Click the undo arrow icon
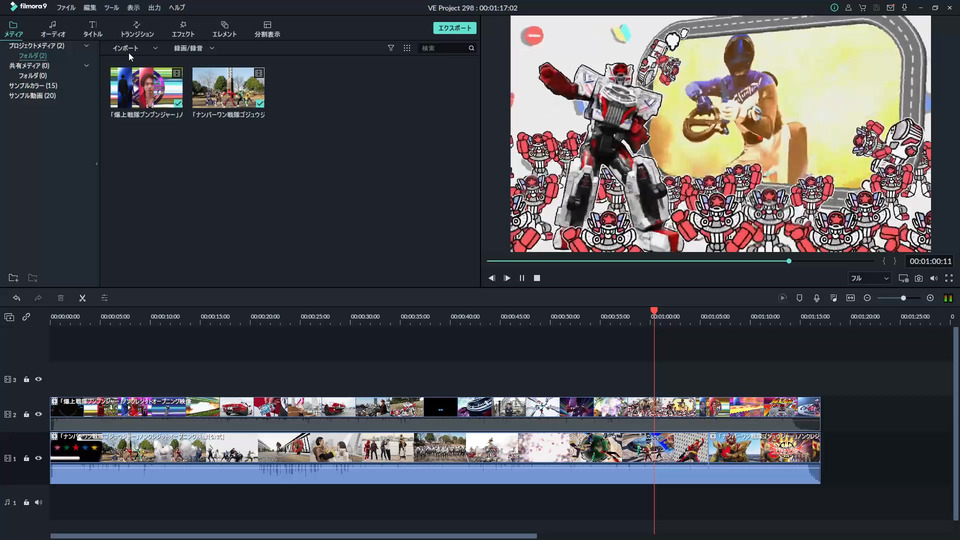Screen dimensions: 960x540 (17, 298)
